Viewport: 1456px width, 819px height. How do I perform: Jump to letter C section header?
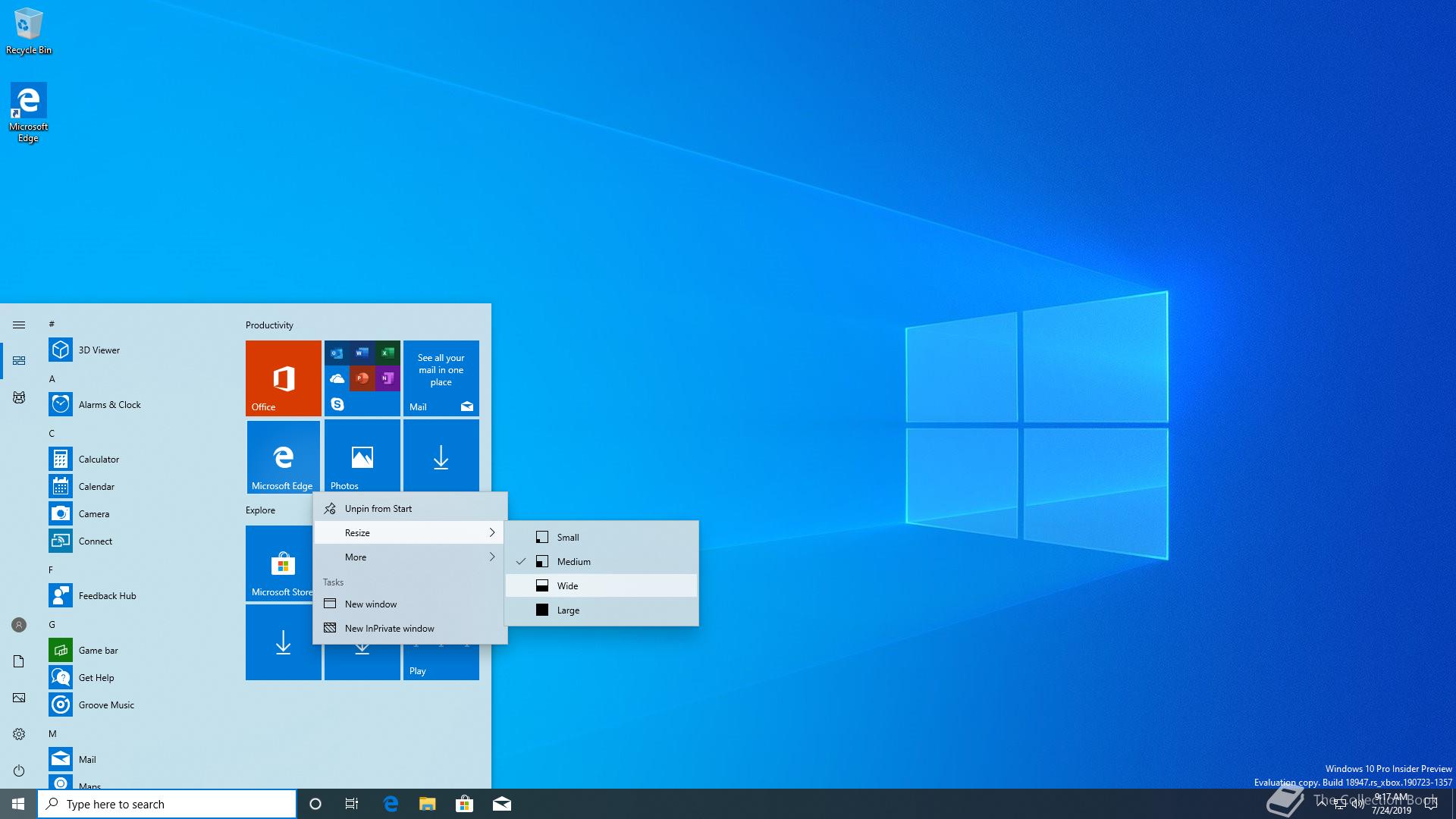pyautogui.click(x=52, y=433)
